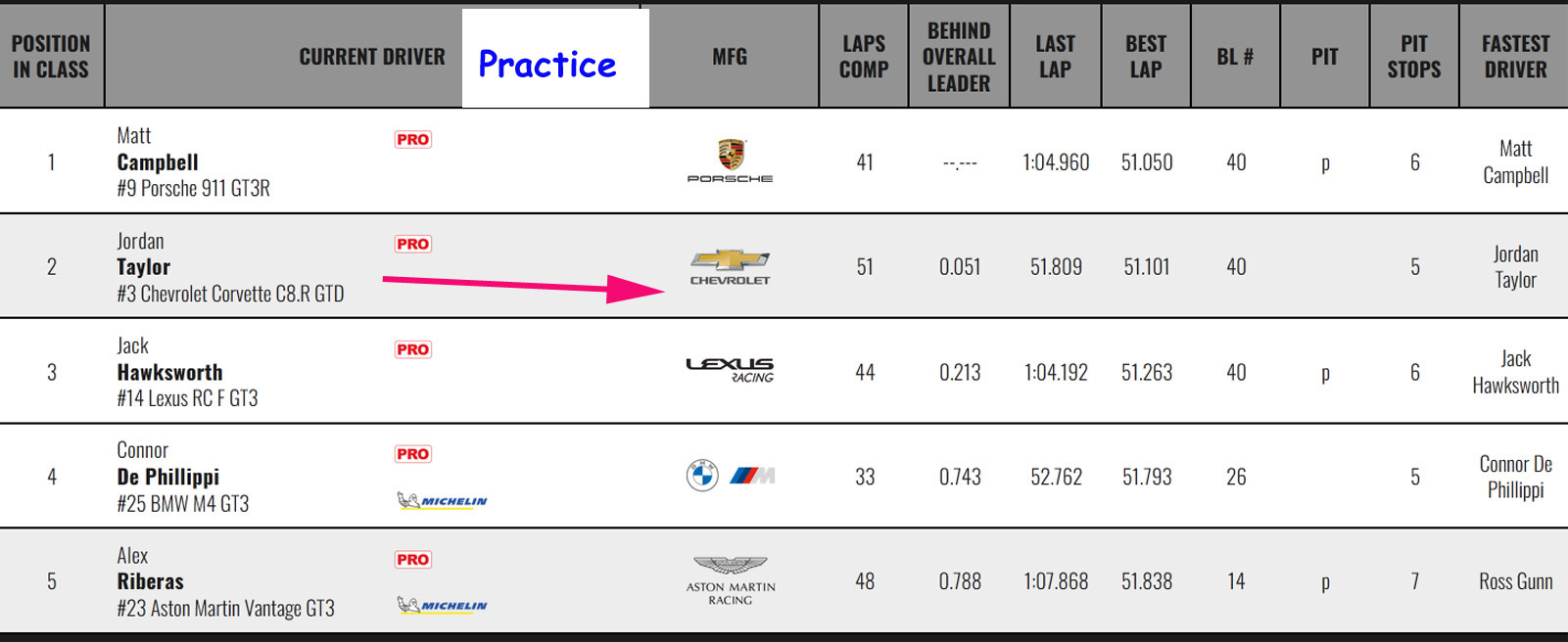This screenshot has width=1568, height=642.
Task: Open driver Matt Campbell's name entry
Action: tap(158, 162)
